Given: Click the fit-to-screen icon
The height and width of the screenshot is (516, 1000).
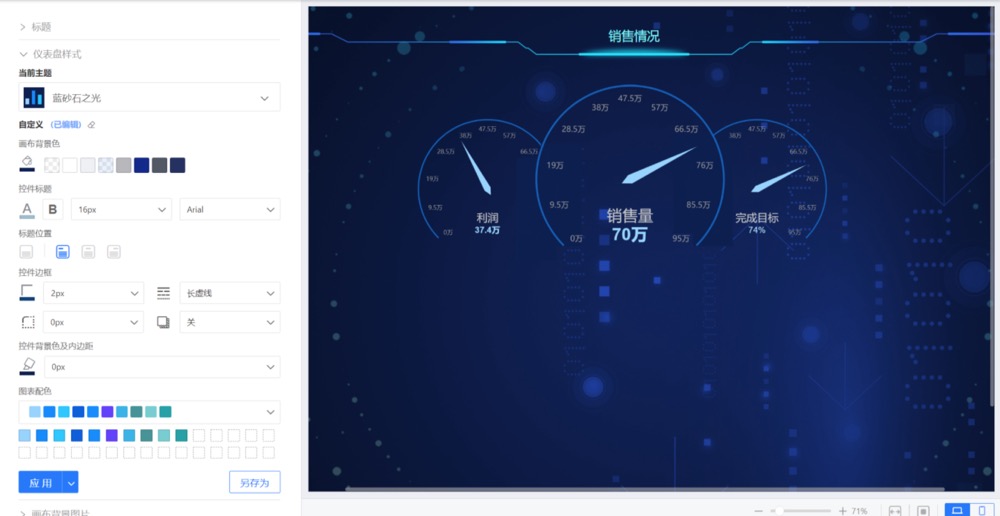Looking at the screenshot, I should tap(922, 511).
